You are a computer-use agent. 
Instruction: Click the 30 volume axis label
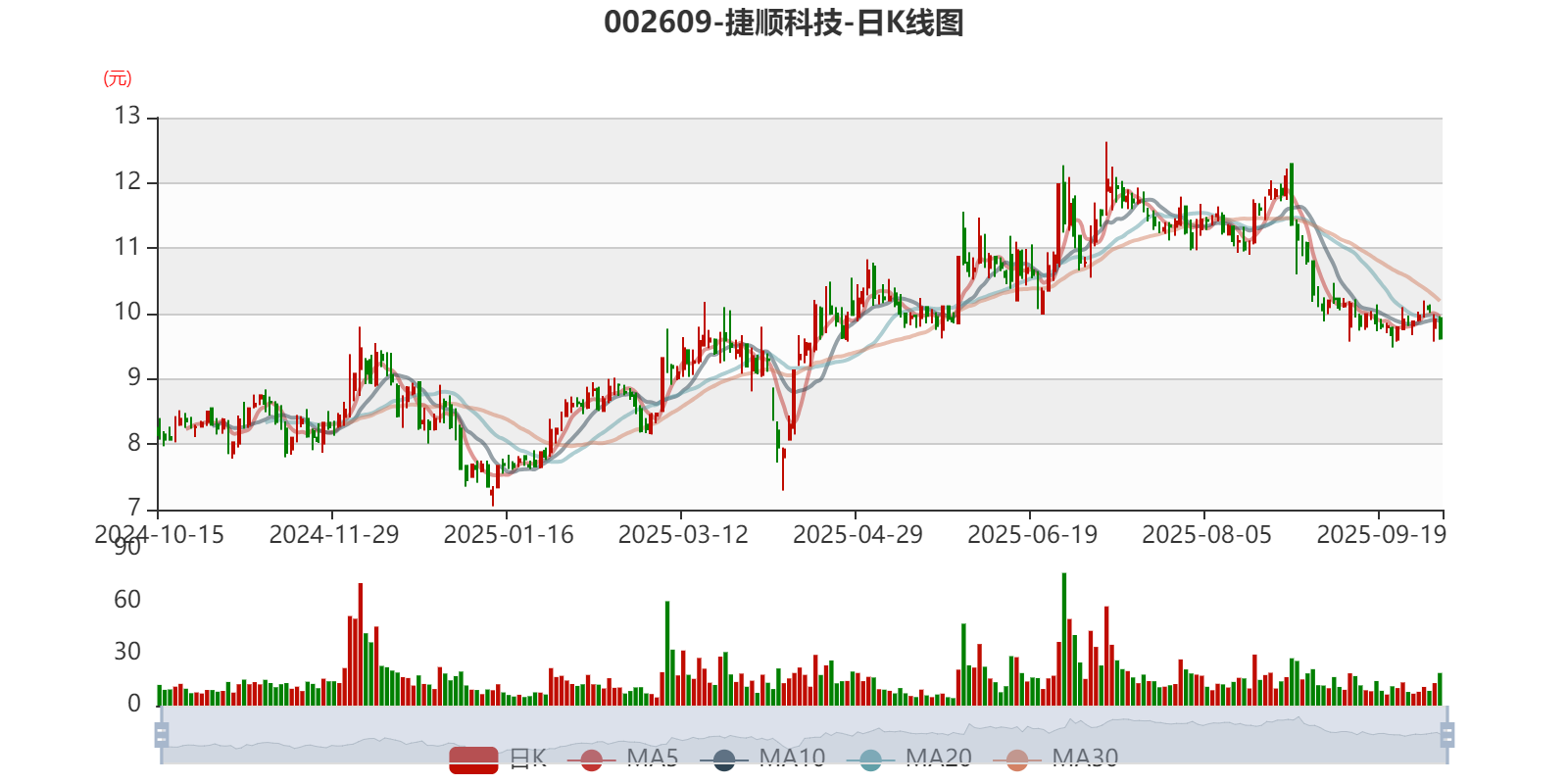click(x=127, y=652)
